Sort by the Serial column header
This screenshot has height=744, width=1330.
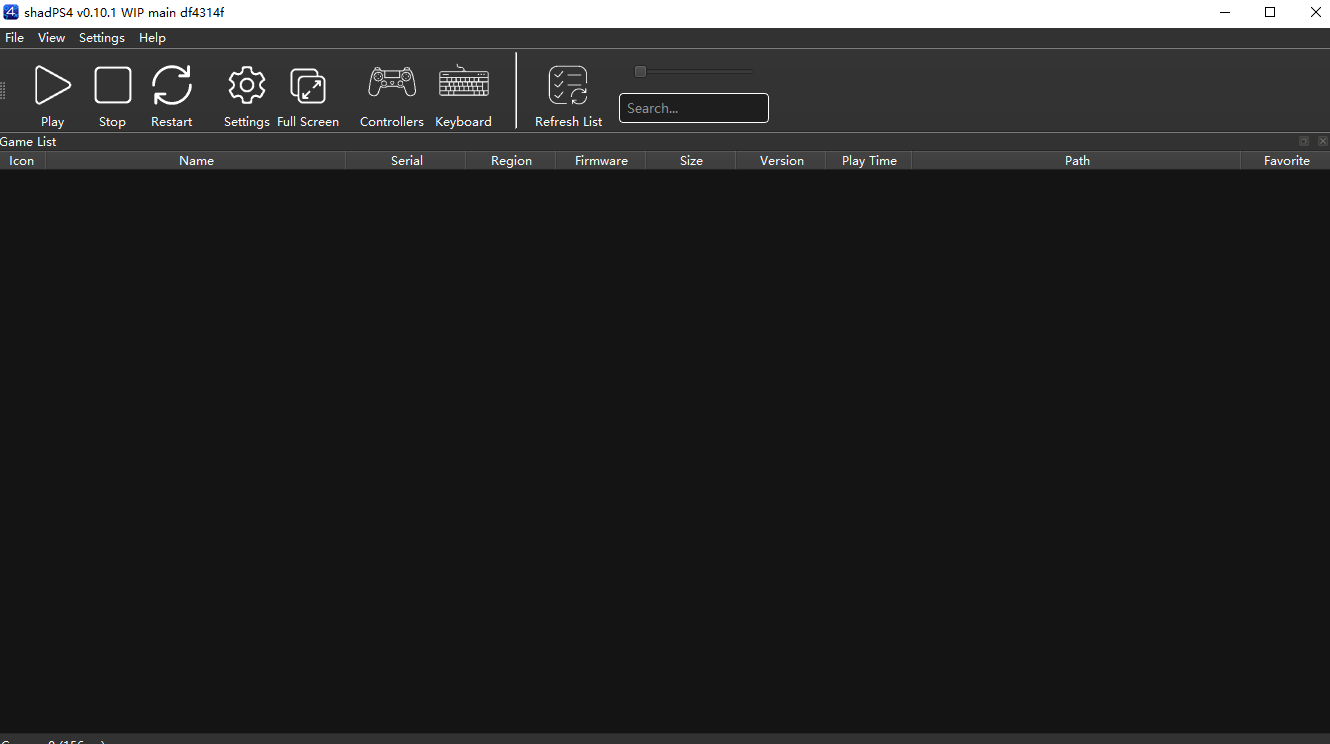406,161
